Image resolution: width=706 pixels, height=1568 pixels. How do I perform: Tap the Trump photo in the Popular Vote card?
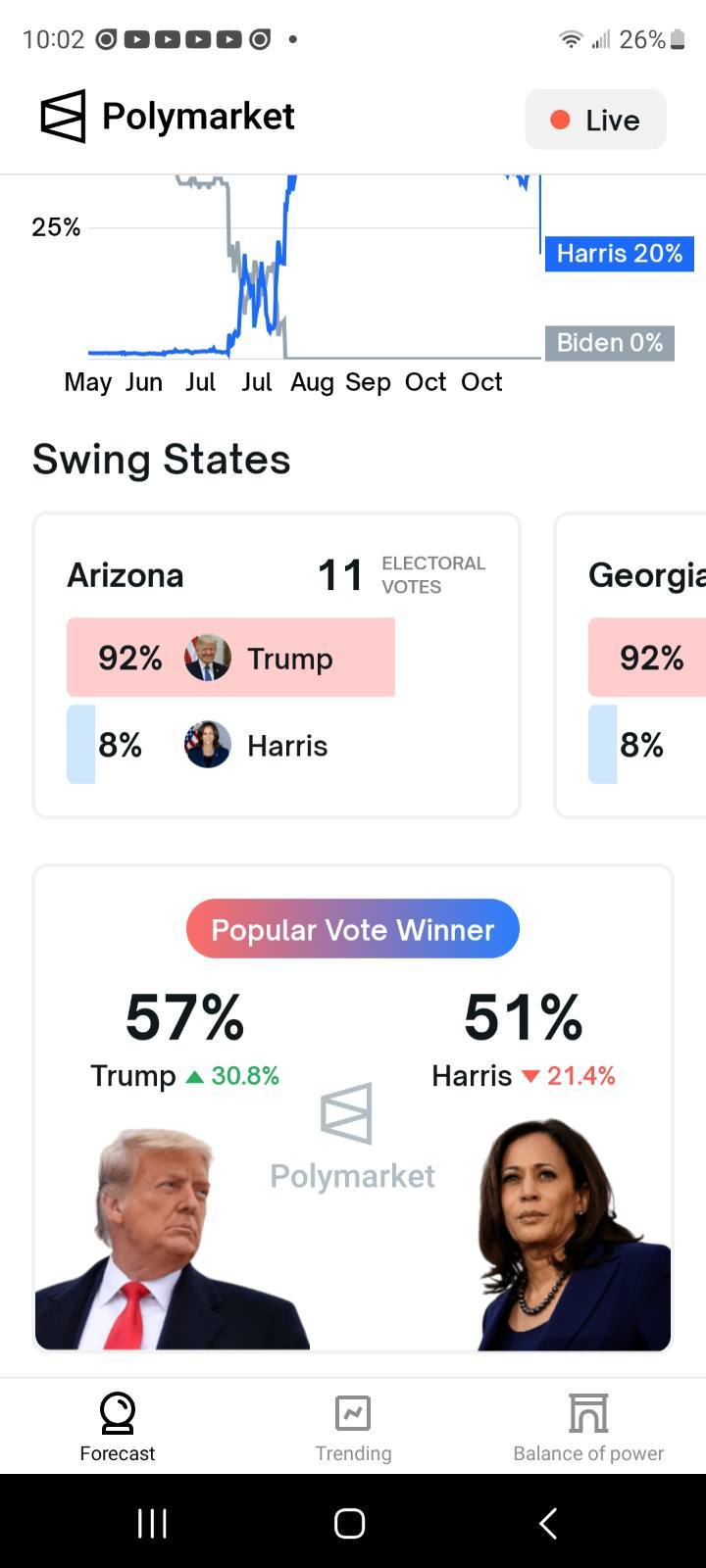173,1239
